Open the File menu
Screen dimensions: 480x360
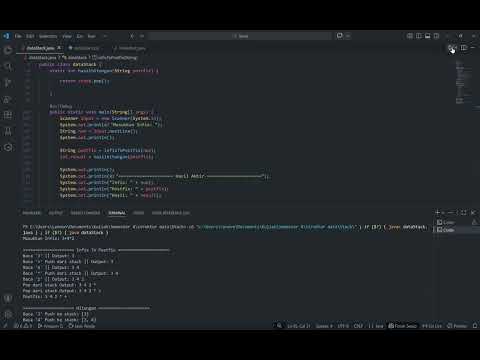click(18, 36)
